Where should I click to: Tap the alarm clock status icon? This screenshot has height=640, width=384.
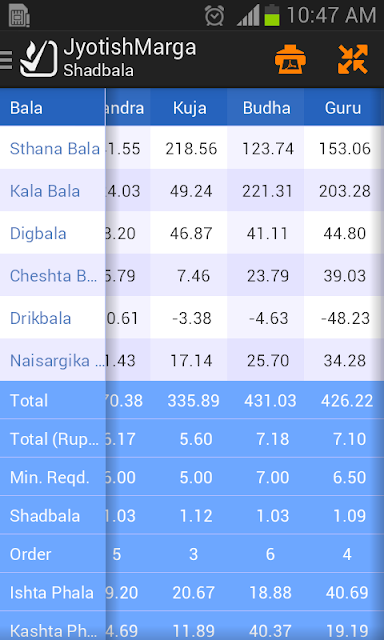coord(214,16)
